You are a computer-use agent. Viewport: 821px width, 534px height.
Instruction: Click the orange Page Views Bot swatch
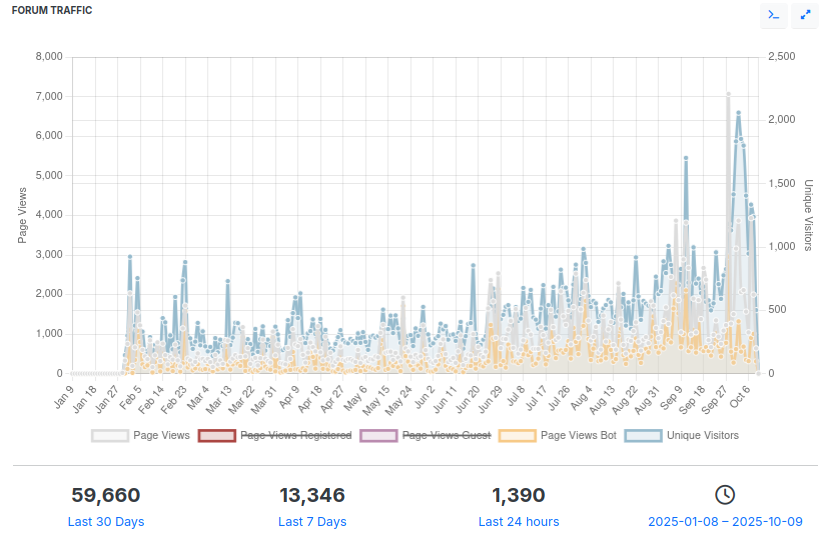517,435
